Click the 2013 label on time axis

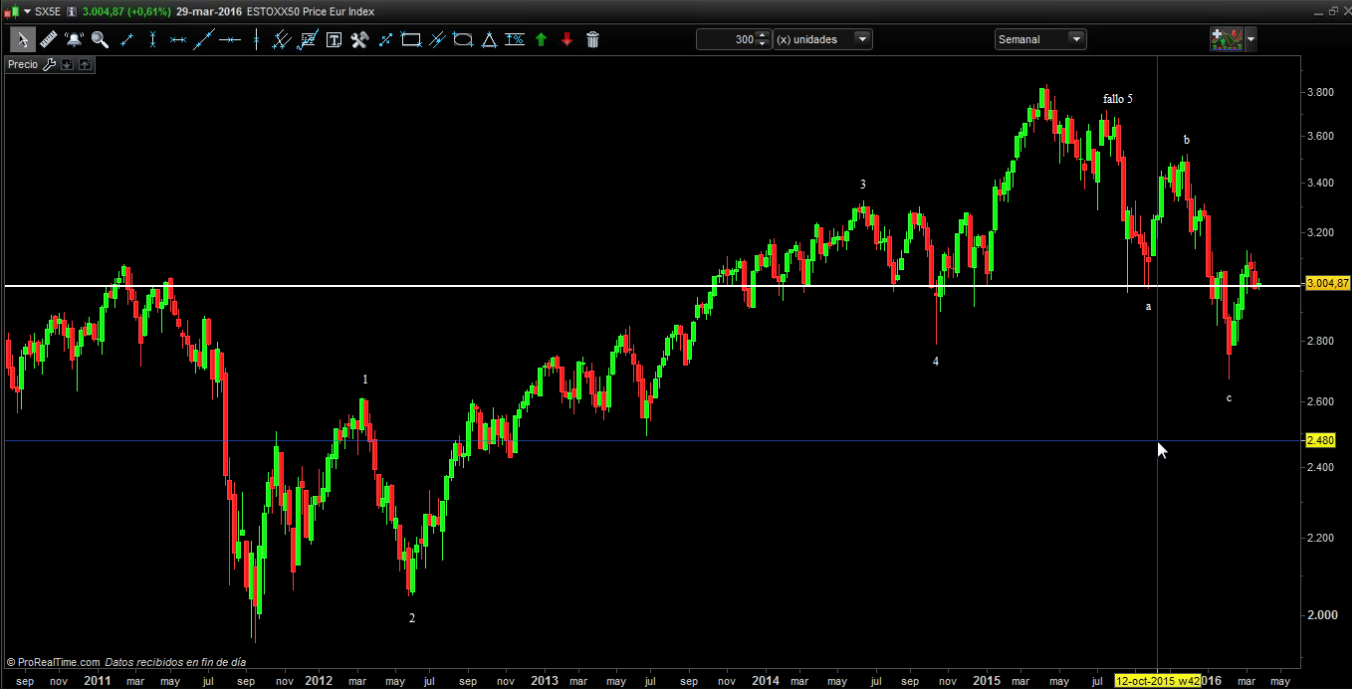544,681
